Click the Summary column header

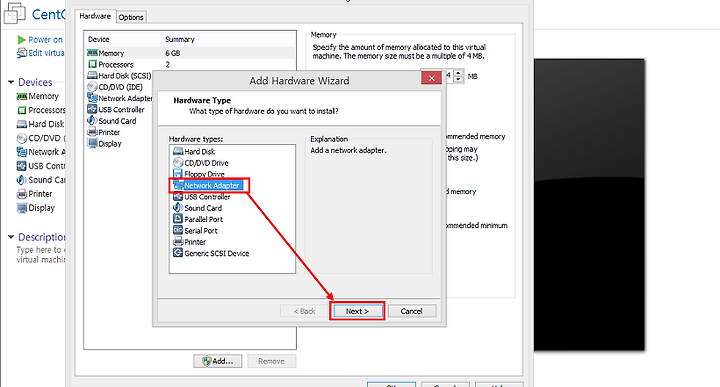pos(228,39)
